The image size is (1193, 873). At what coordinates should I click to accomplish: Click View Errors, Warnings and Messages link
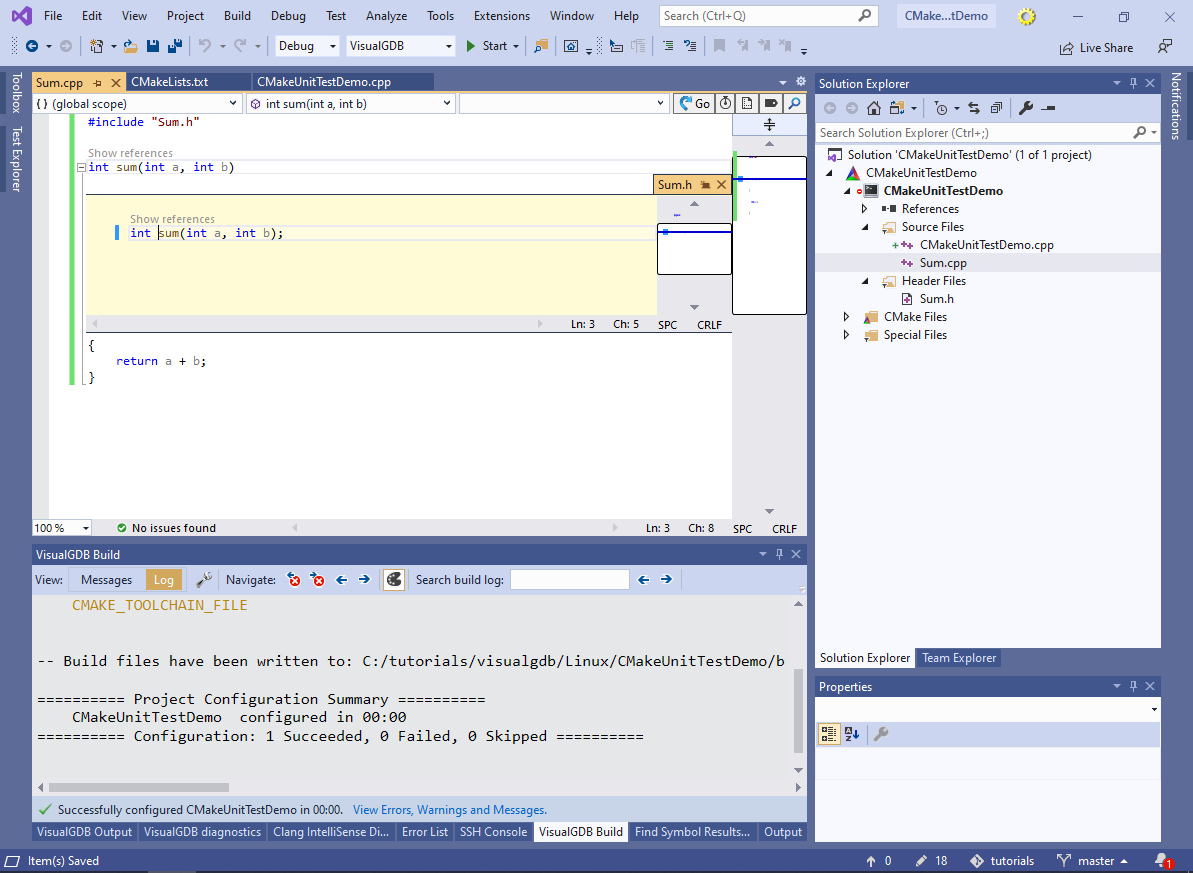coord(449,810)
